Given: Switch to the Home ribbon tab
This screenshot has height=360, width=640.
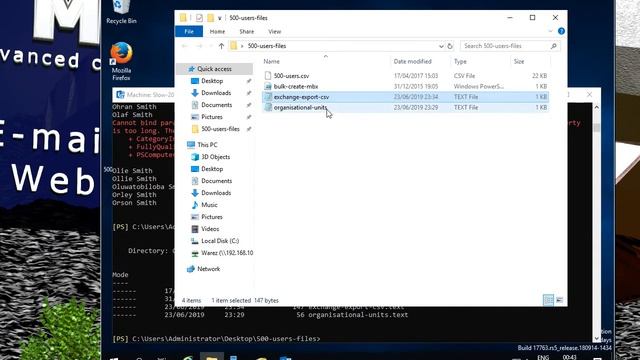Looking at the screenshot, I should click(x=217, y=31).
